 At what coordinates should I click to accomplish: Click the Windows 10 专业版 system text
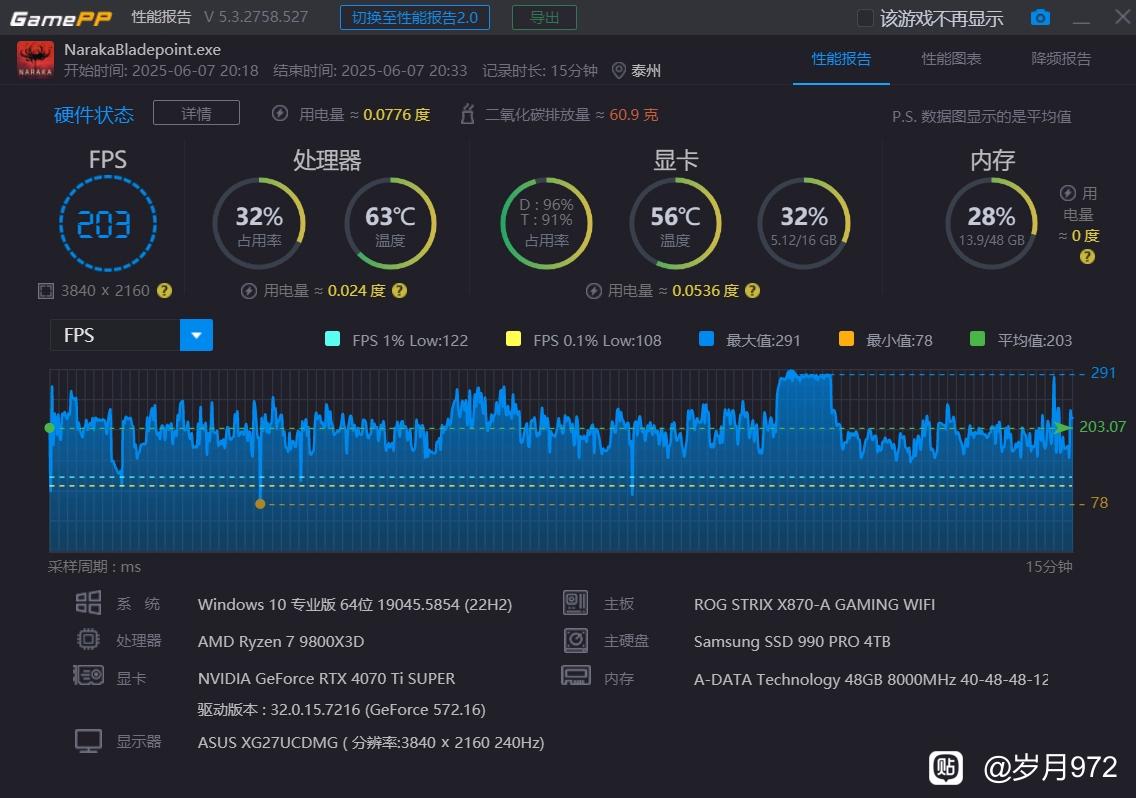pos(355,604)
